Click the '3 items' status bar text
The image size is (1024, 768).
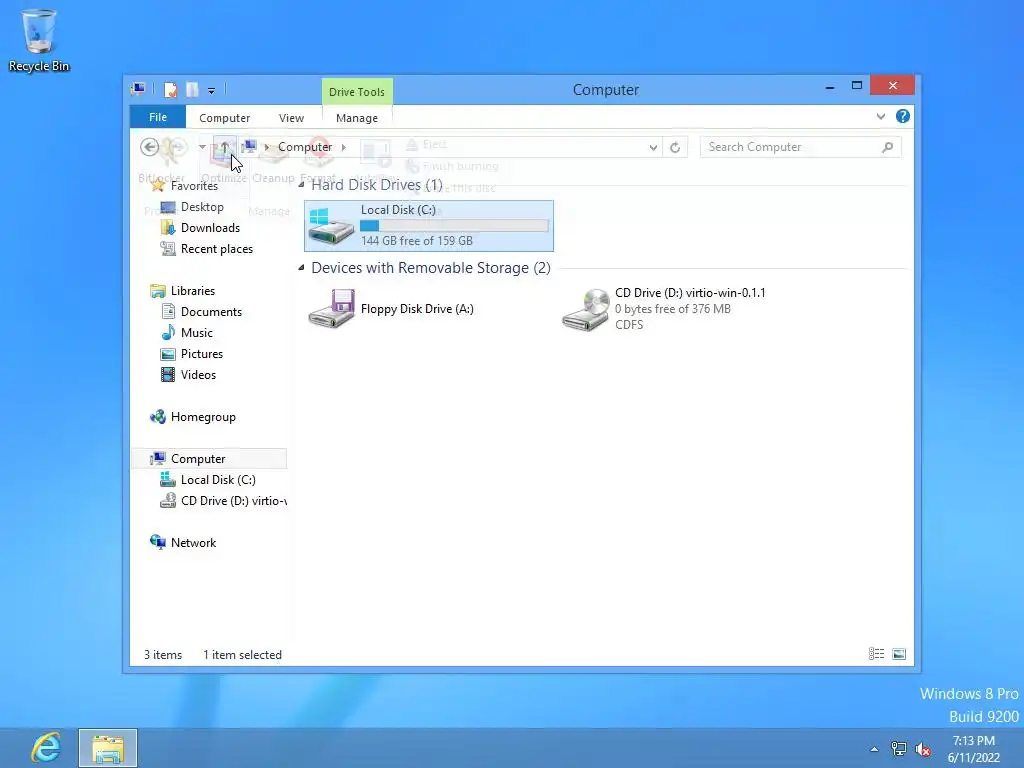point(163,654)
